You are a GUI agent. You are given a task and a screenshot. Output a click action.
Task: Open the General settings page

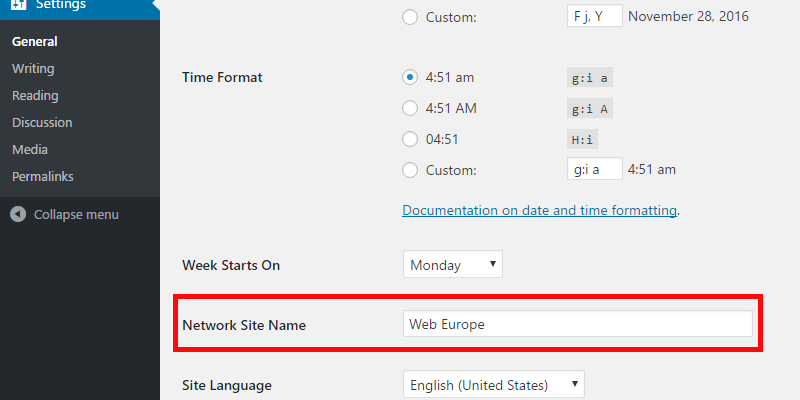click(35, 41)
